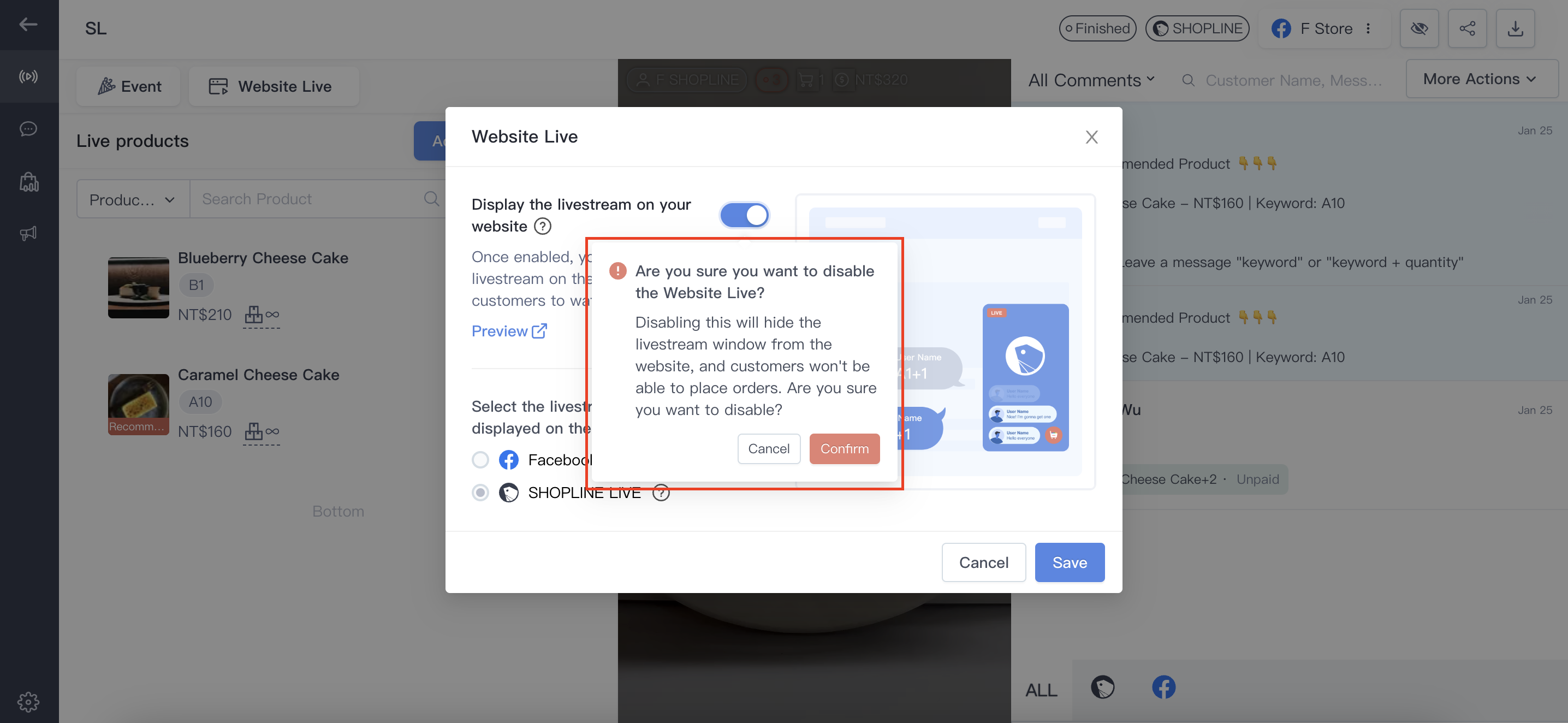Filter comments by SHOPLINE icon at bottom

pyautogui.click(x=1102, y=687)
